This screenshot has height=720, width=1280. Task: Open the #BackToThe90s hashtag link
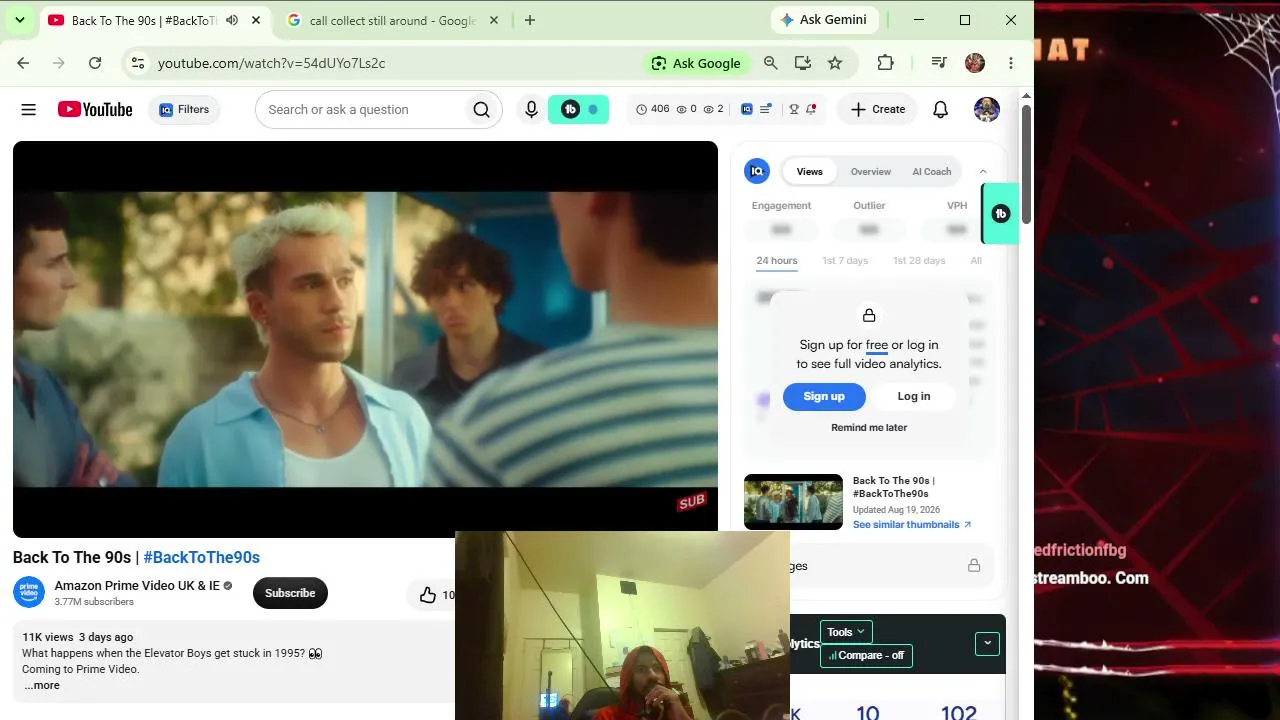(x=202, y=558)
